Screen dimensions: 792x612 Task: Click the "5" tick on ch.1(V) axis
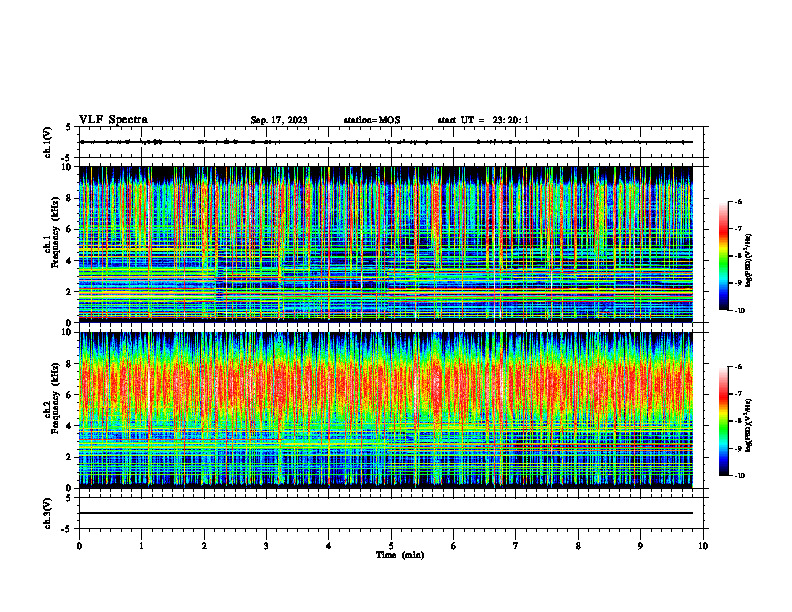69,127
